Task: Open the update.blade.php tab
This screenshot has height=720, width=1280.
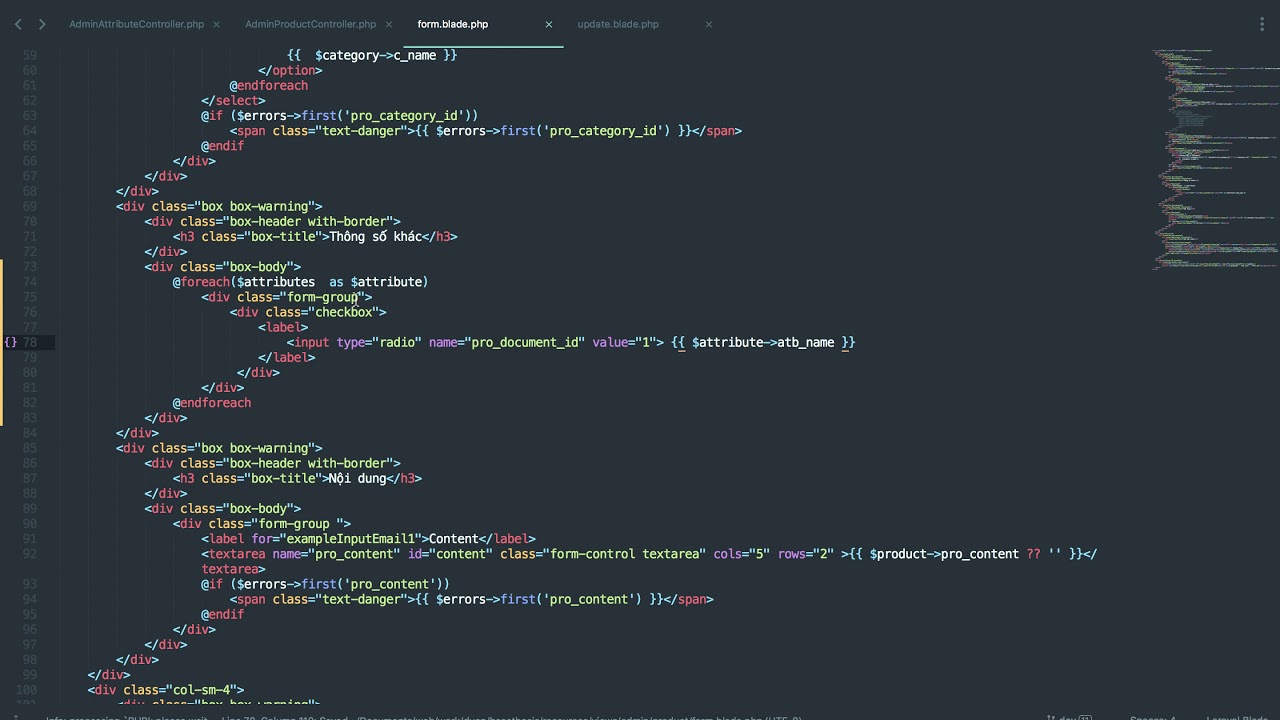Action: 618,24
